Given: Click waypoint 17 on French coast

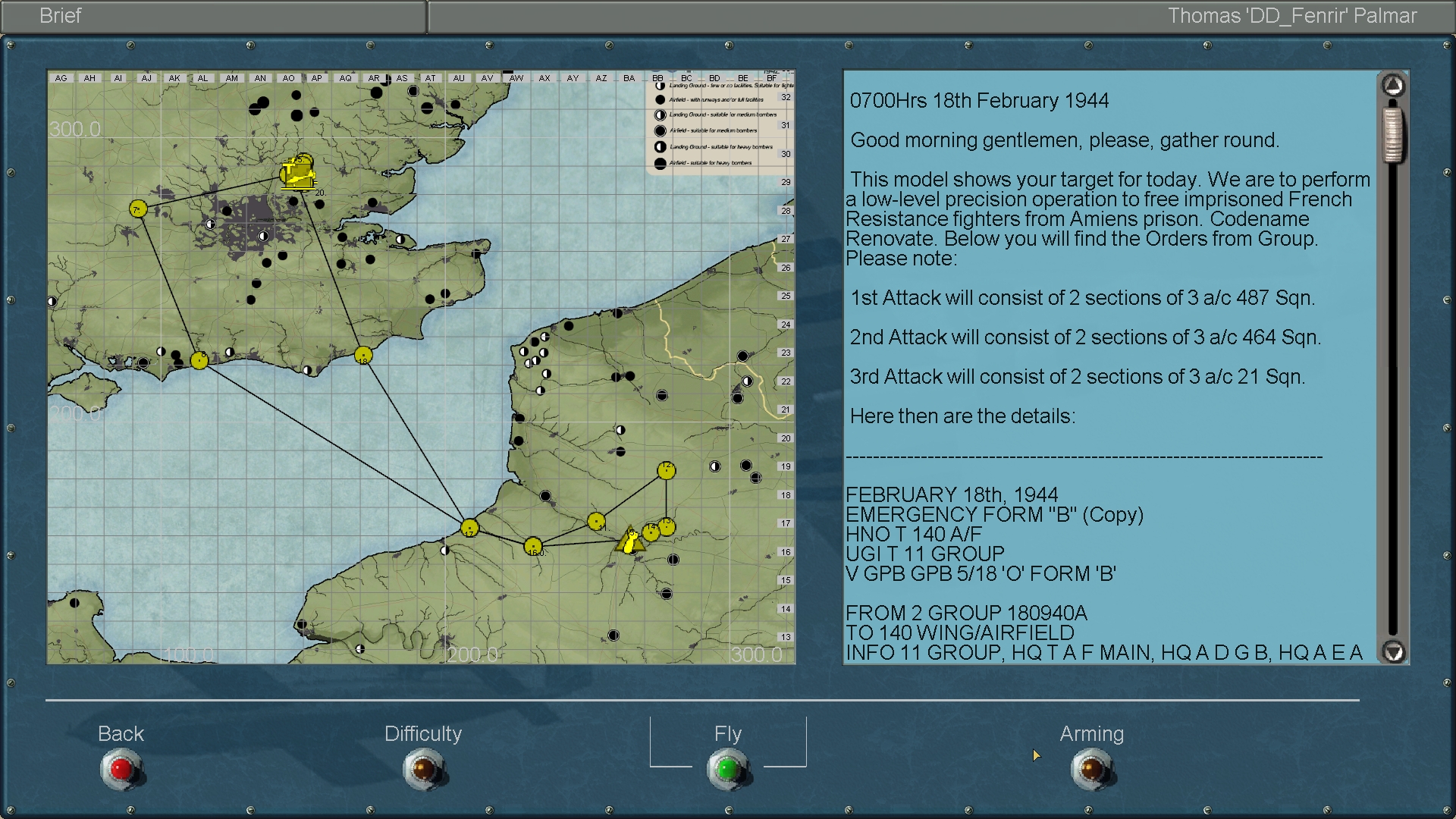Looking at the screenshot, I should coord(469,528).
